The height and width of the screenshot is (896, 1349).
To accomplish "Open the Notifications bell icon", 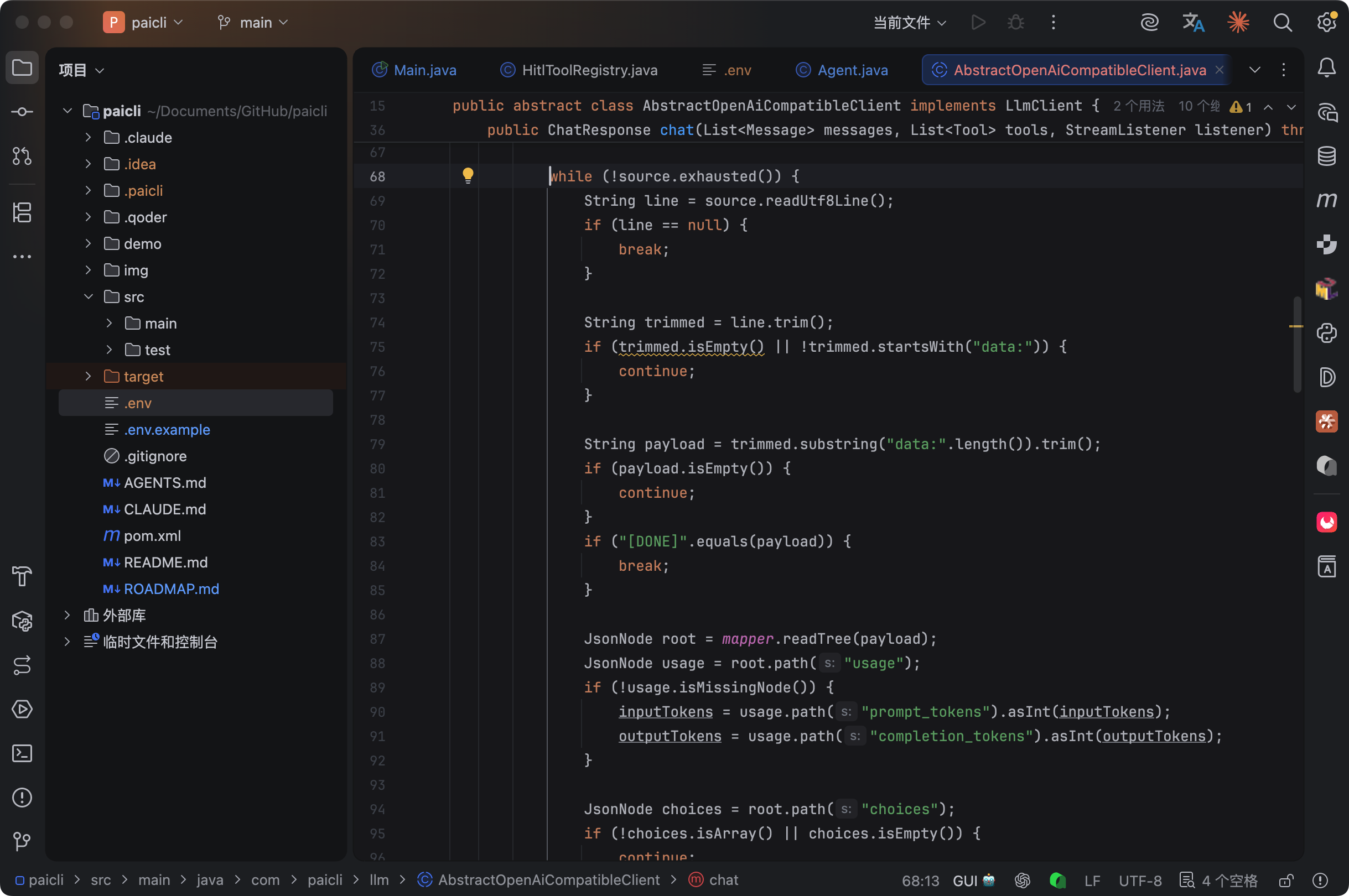I will (x=1326, y=68).
